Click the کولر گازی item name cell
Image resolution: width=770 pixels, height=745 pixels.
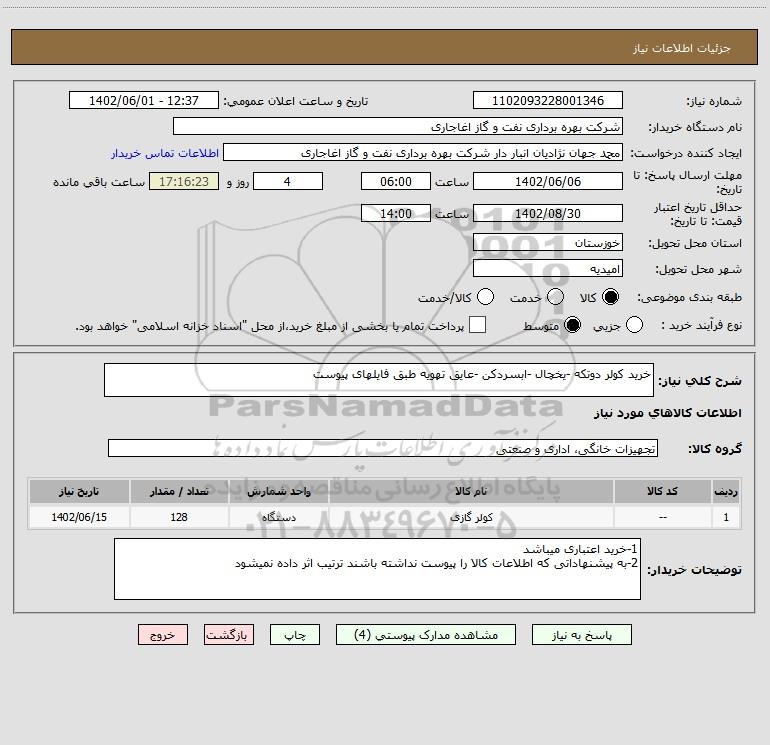coord(471,517)
